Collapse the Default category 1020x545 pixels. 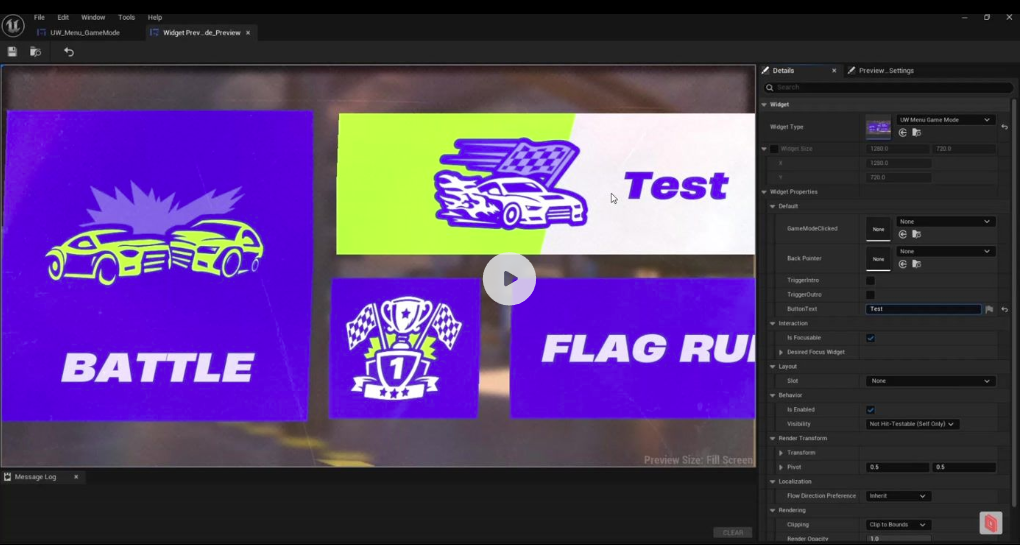point(773,206)
